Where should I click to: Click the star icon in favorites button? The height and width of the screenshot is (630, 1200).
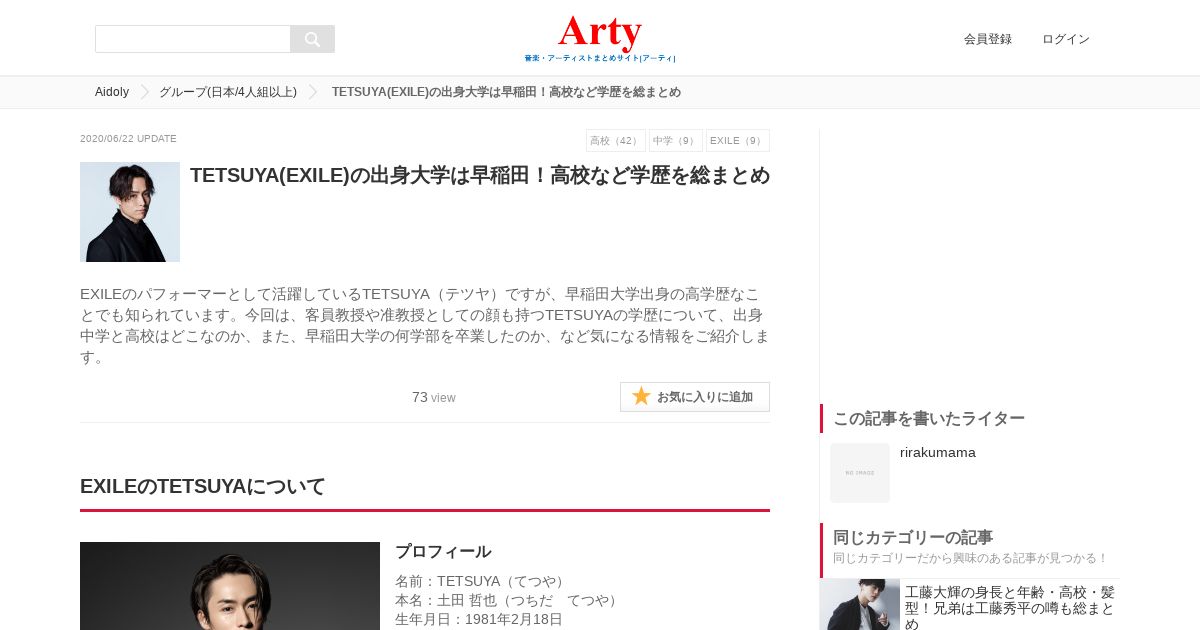tap(641, 396)
